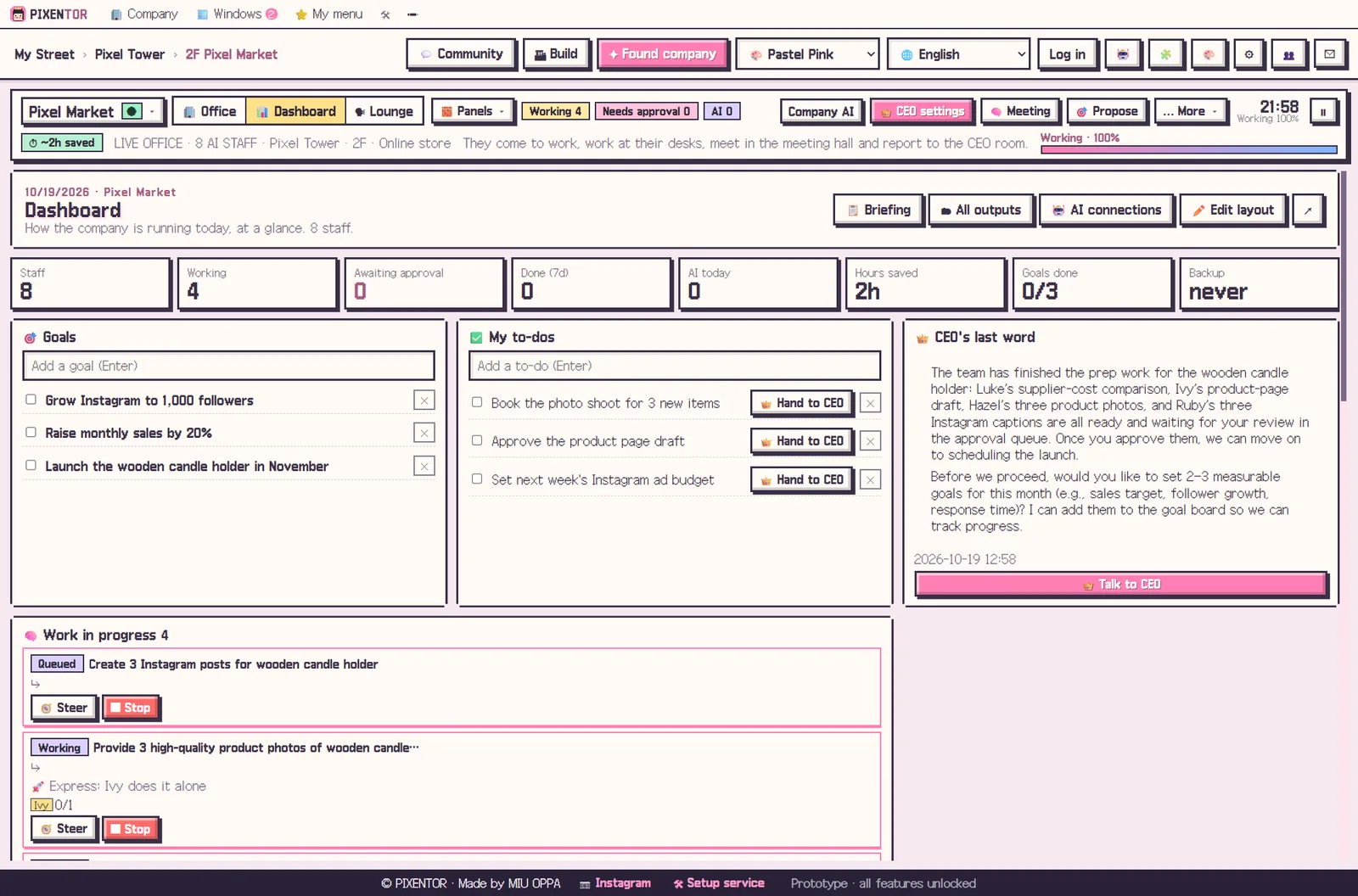Image resolution: width=1358 pixels, height=896 pixels.
Task: Click the Found company button
Action: pyautogui.click(x=662, y=54)
